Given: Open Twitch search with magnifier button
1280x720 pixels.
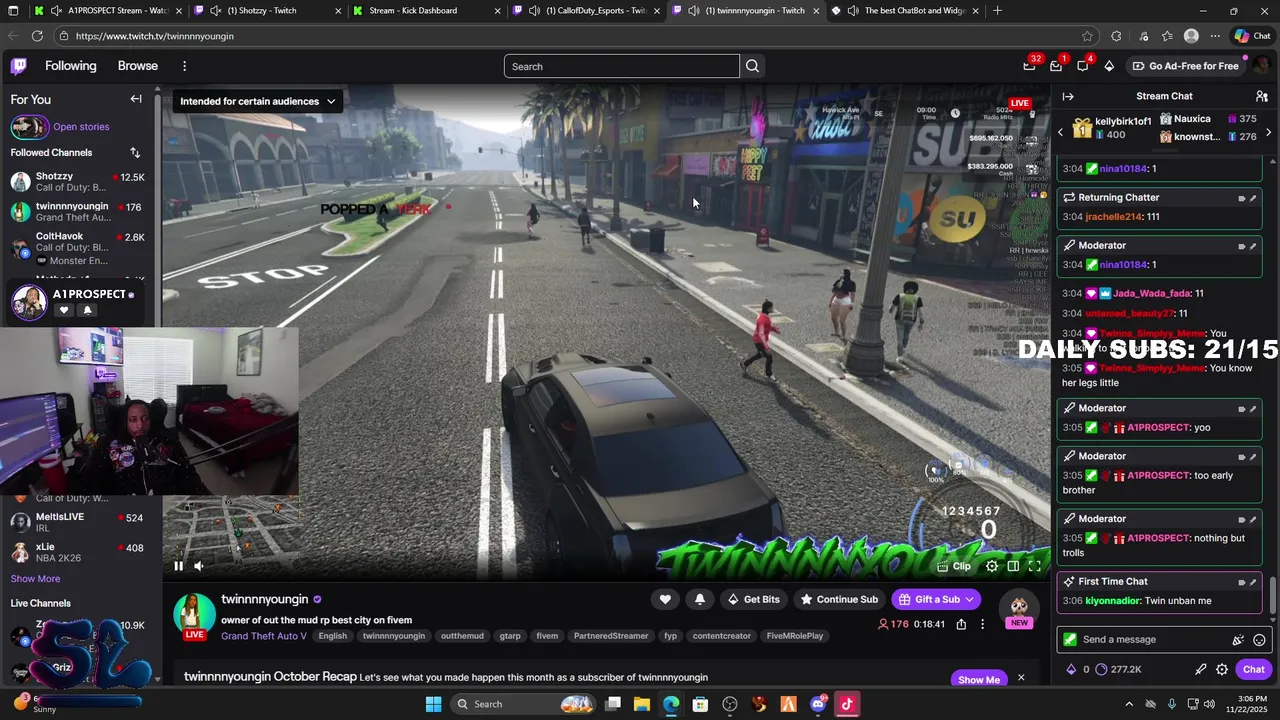Looking at the screenshot, I should click(x=752, y=66).
